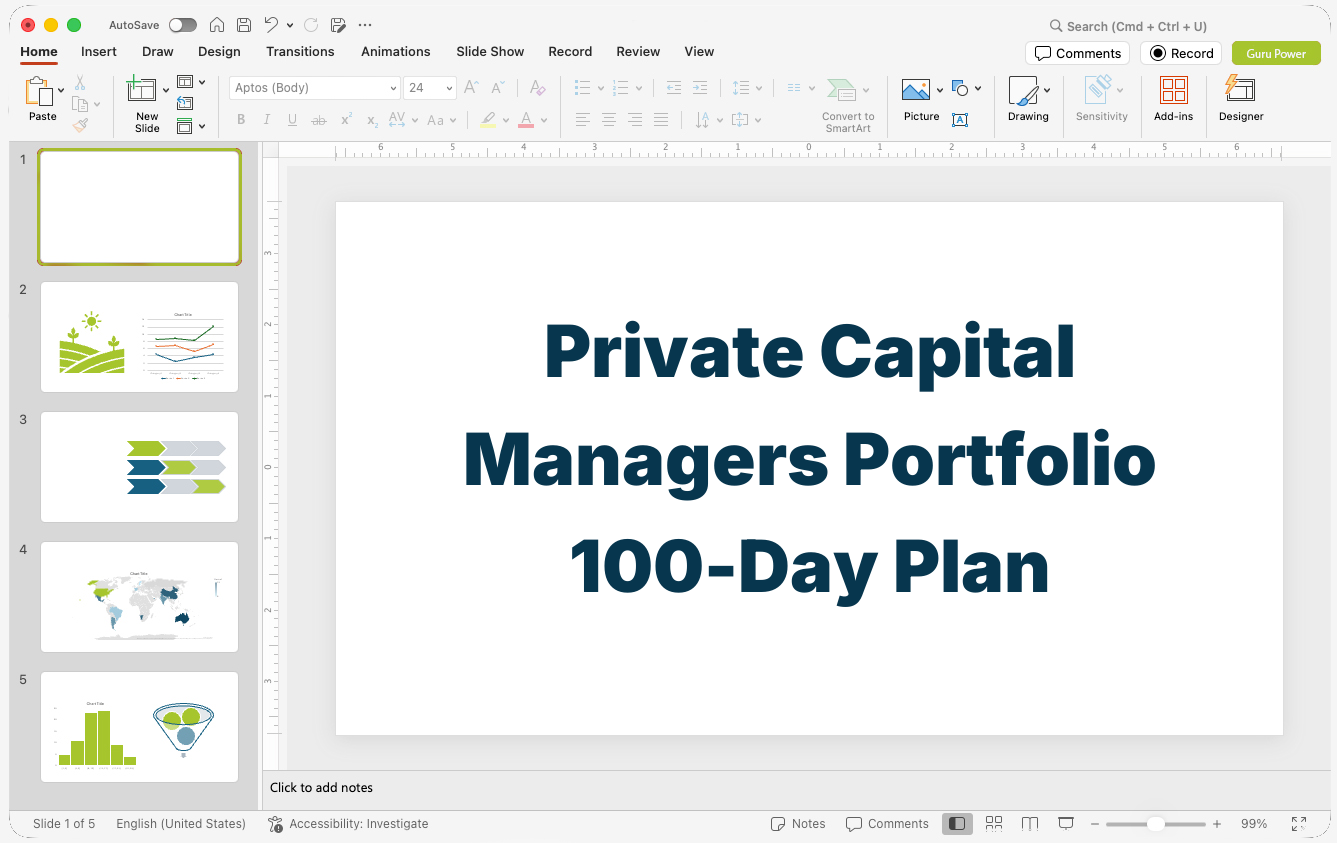Click the save-with-pencil icon in title bar
This screenshot has height=843, width=1337.
pyautogui.click(x=338, y=25)
